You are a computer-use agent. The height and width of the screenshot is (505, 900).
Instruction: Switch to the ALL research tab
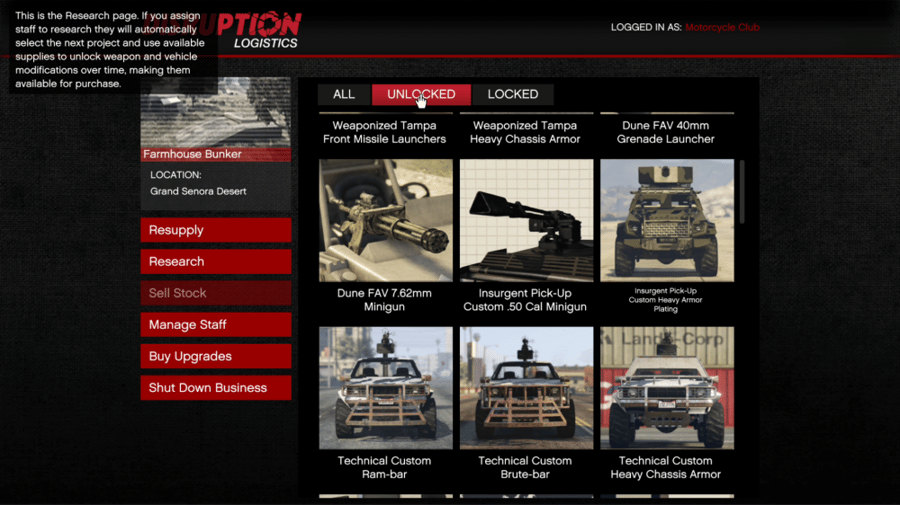(x=344, y=94)
